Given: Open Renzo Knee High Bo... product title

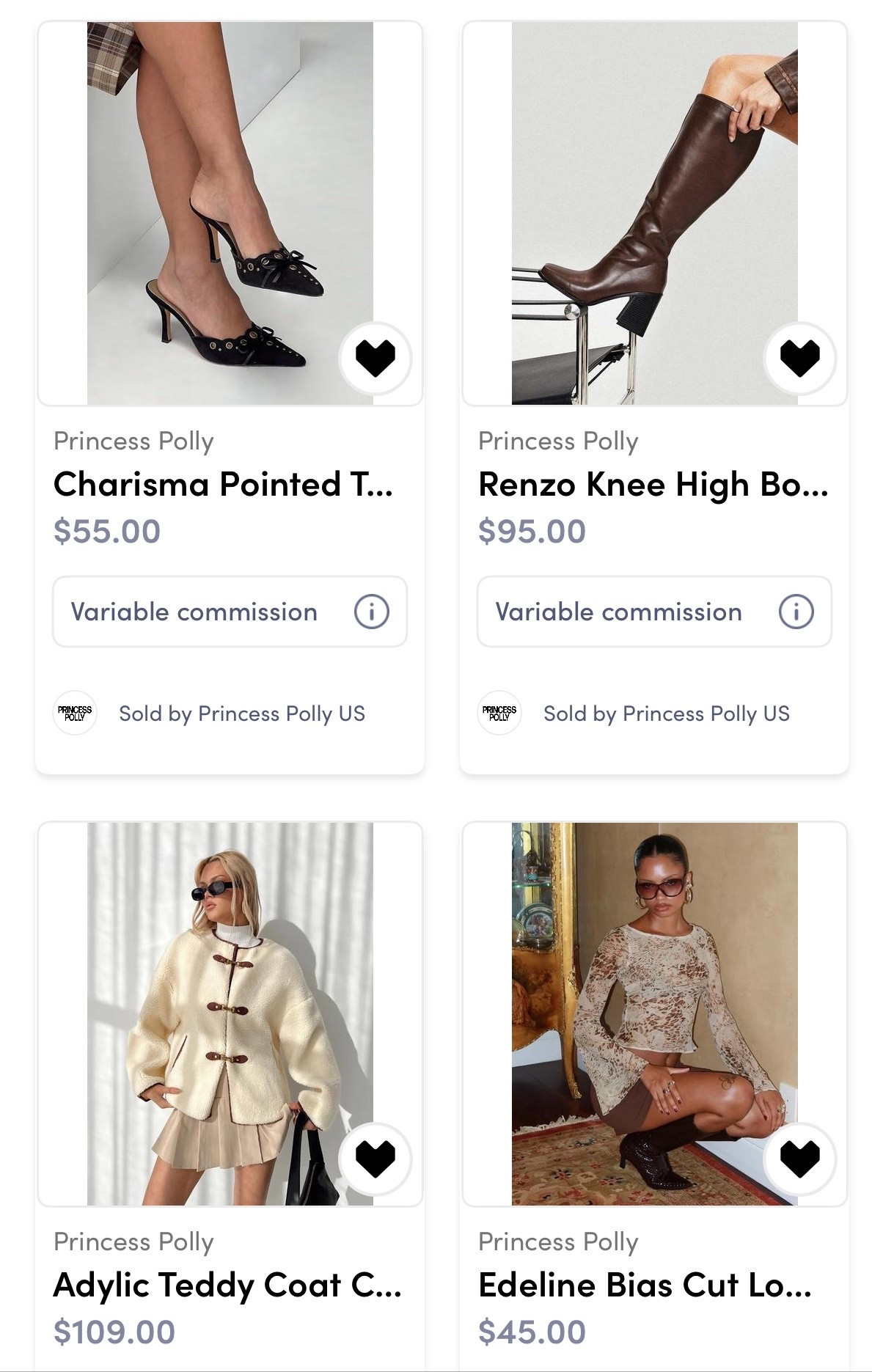Looking at the screenshot, I should [x=653, y=485].
